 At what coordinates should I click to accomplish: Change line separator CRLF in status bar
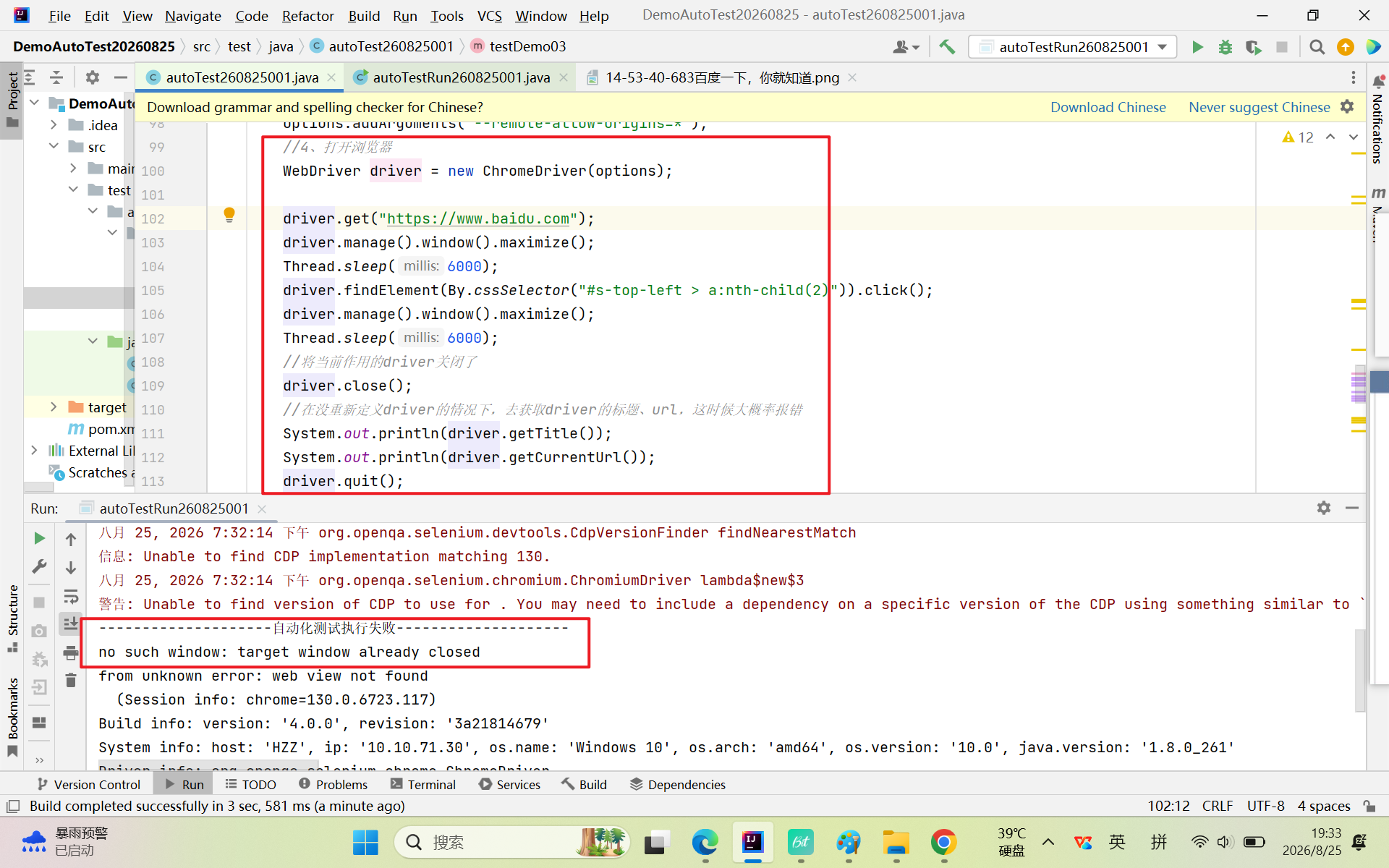[1217, 806]
